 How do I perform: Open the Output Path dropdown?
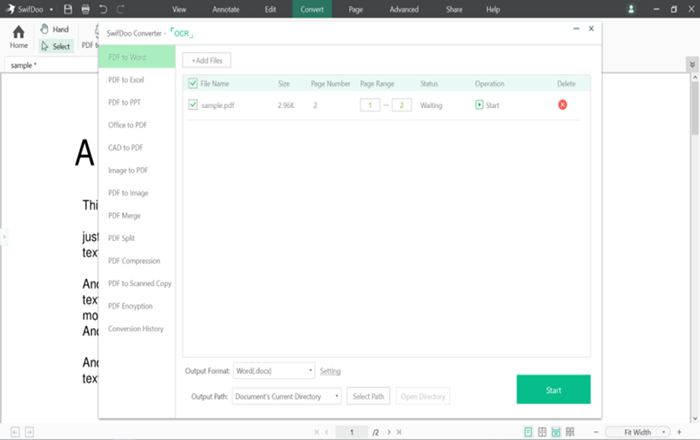[x=287, y=396]
